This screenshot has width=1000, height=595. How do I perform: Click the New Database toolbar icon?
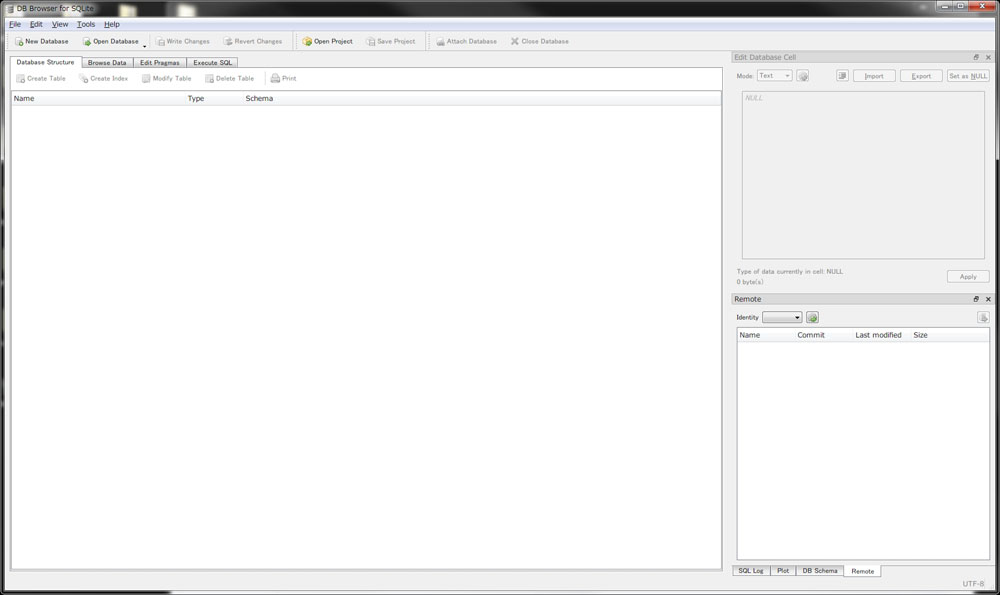(x=18, y=41)
